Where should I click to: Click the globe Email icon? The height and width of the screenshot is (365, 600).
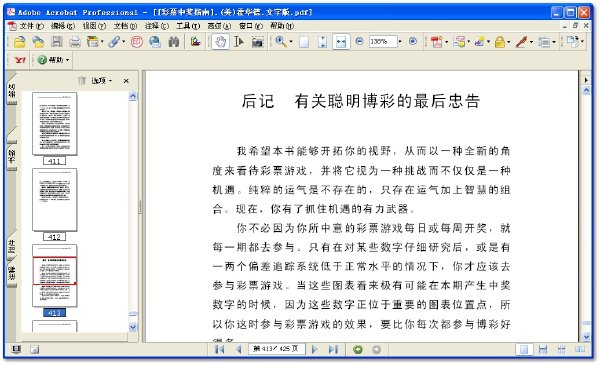pyautogui.click(x=155, y=42)
